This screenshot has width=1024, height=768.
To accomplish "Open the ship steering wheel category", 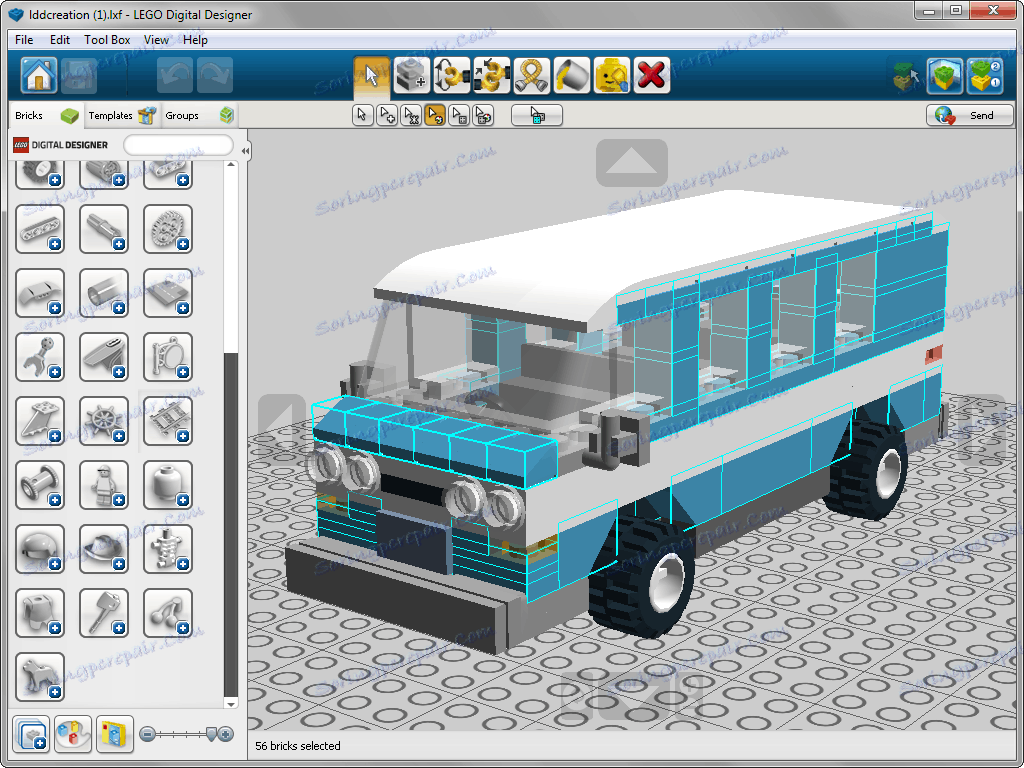I will [x=104, y=421].
